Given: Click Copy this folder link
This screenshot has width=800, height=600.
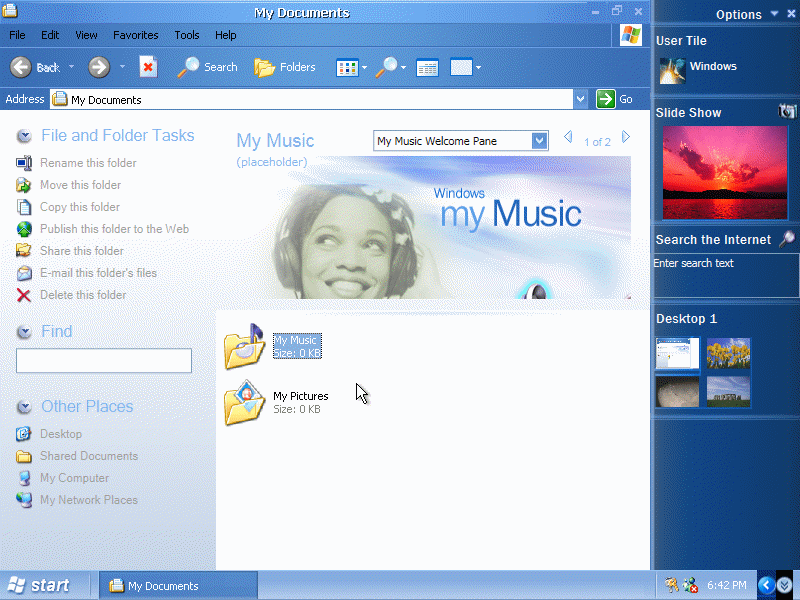Looking at the screenshot, I should click(x=80, y=207).
